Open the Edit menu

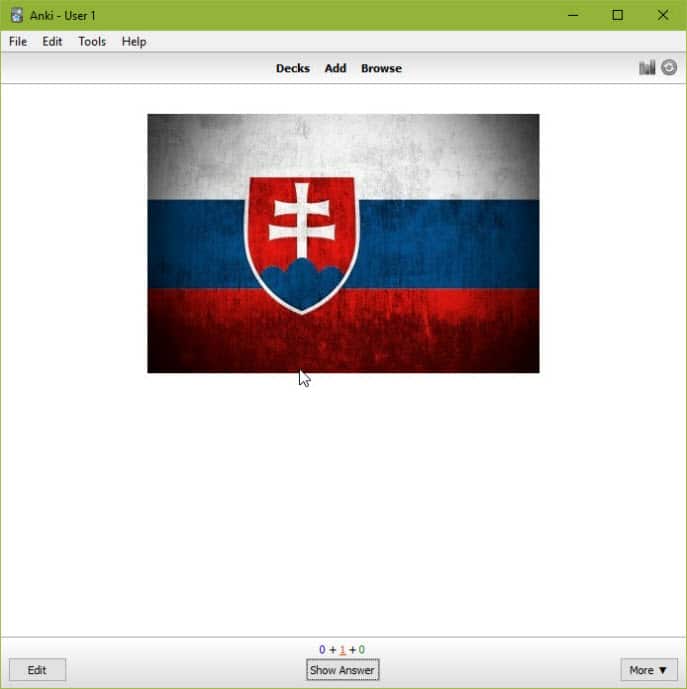(52, 42)
